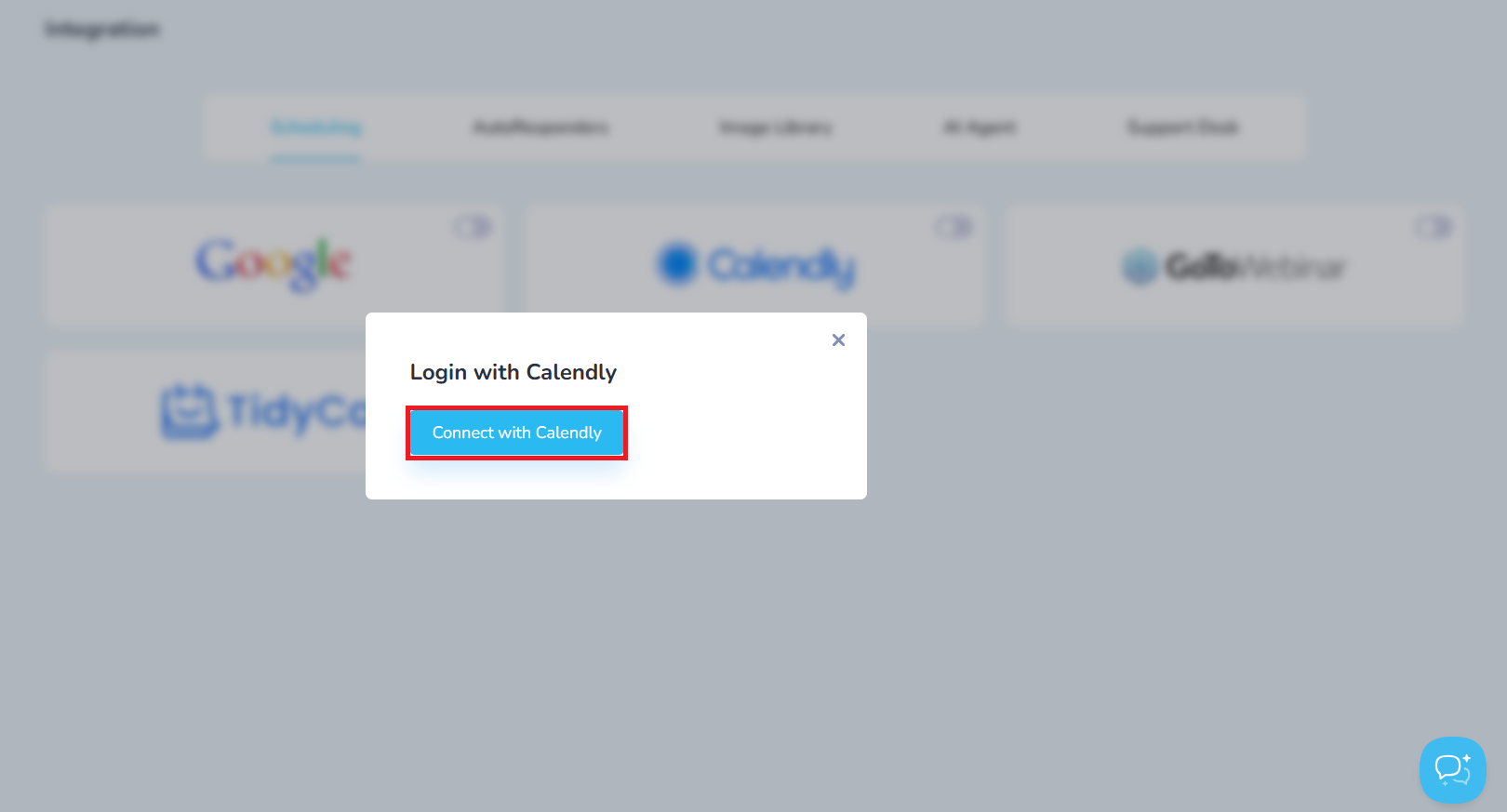Close the Login with Calendly dialog
The image size is (1507, 812).
[838, 340]
